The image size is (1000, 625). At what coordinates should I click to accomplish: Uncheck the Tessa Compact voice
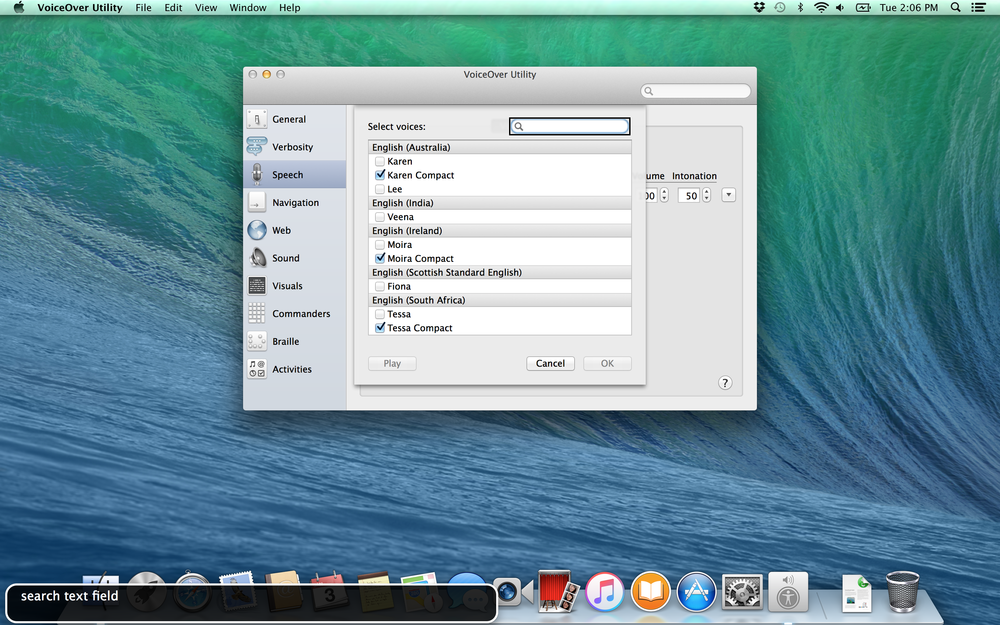click(x=380, y=328)
